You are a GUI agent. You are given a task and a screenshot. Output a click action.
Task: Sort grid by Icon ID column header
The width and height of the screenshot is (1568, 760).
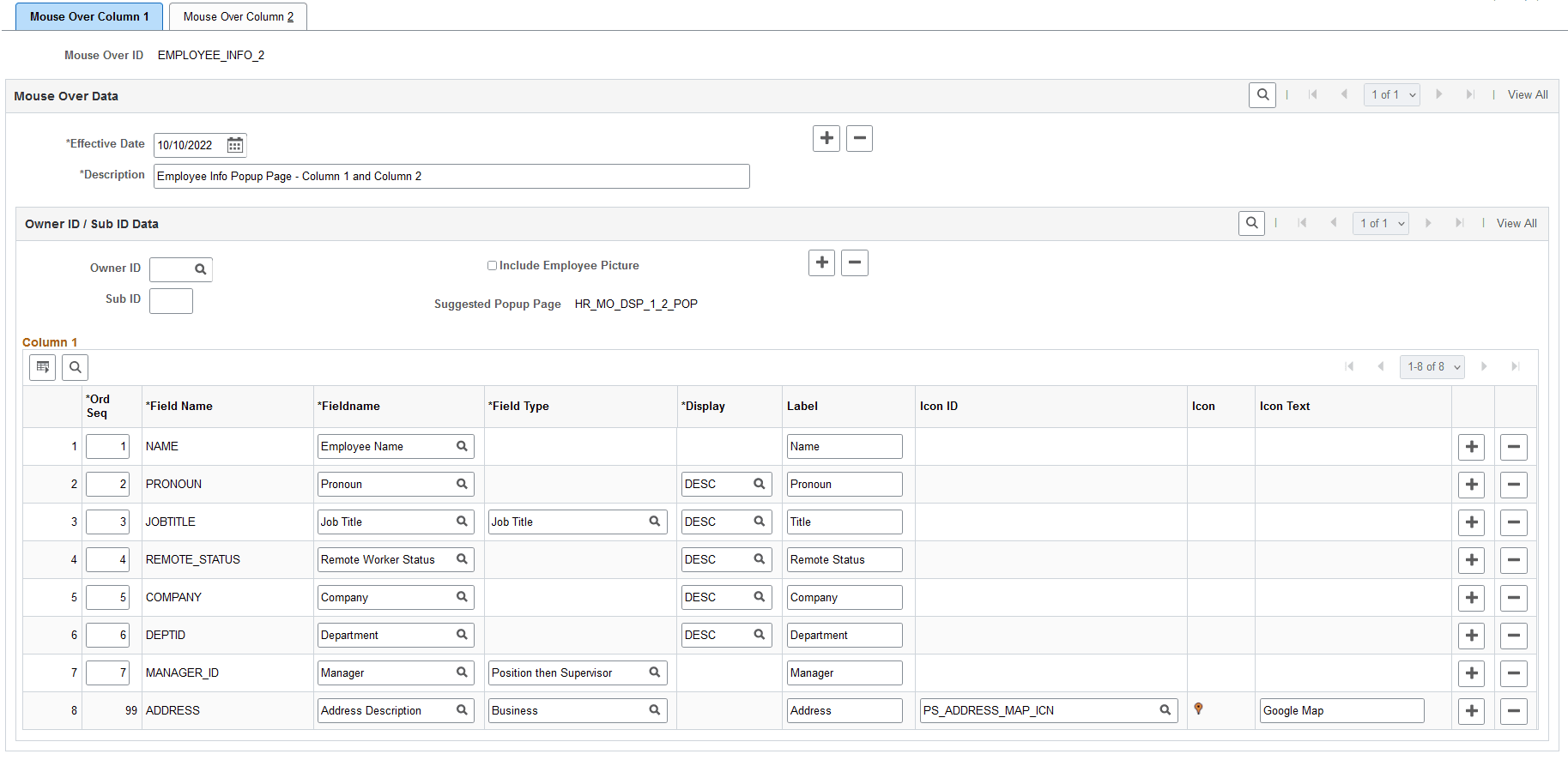pos(939,407)
